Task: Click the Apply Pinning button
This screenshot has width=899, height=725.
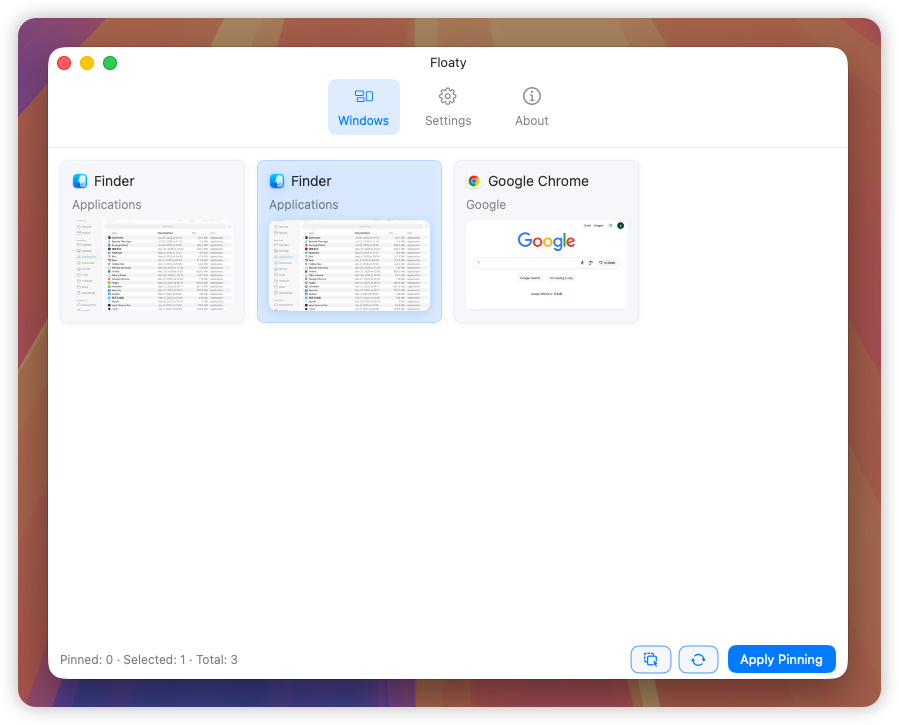Action: point(781,659)
